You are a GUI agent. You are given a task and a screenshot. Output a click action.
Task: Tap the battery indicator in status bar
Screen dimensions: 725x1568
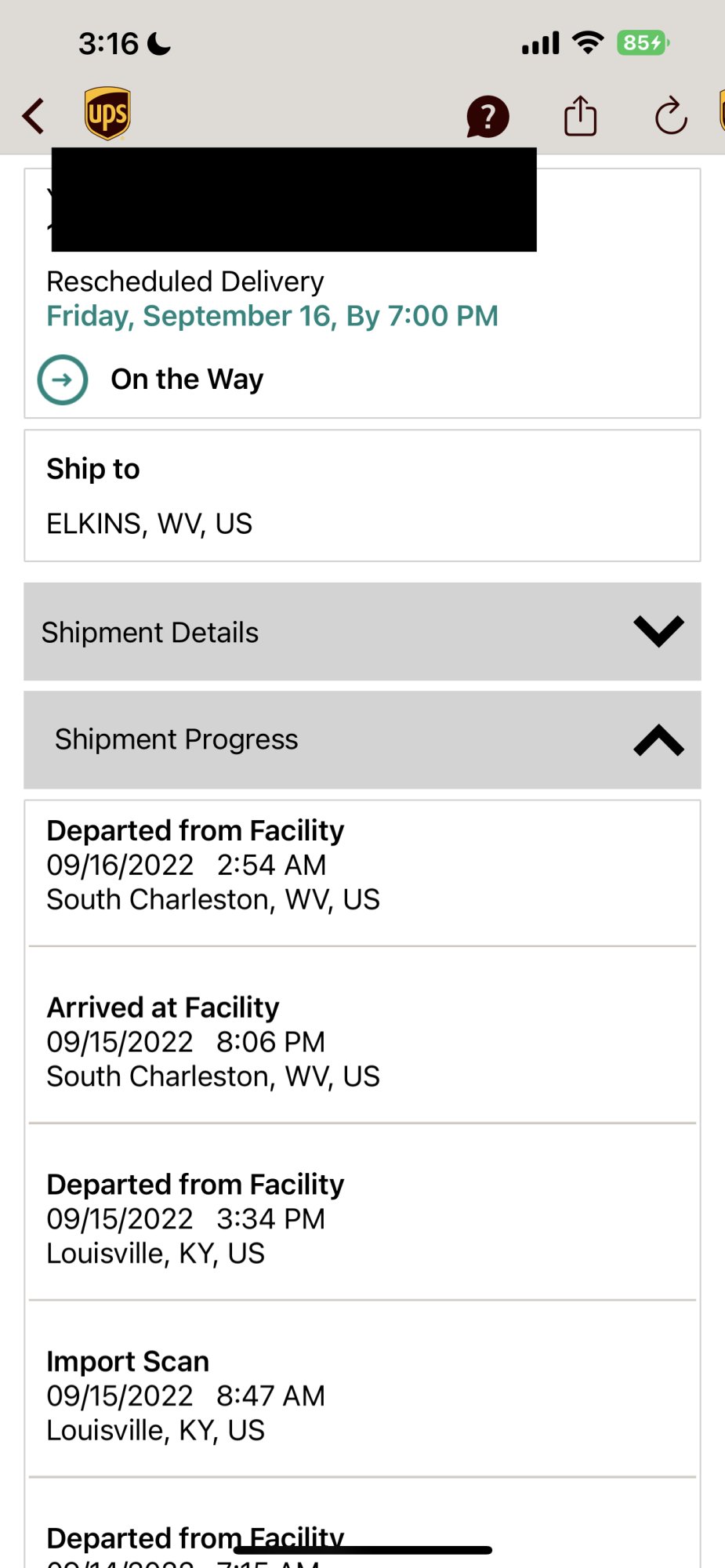(x=643, y=42)
